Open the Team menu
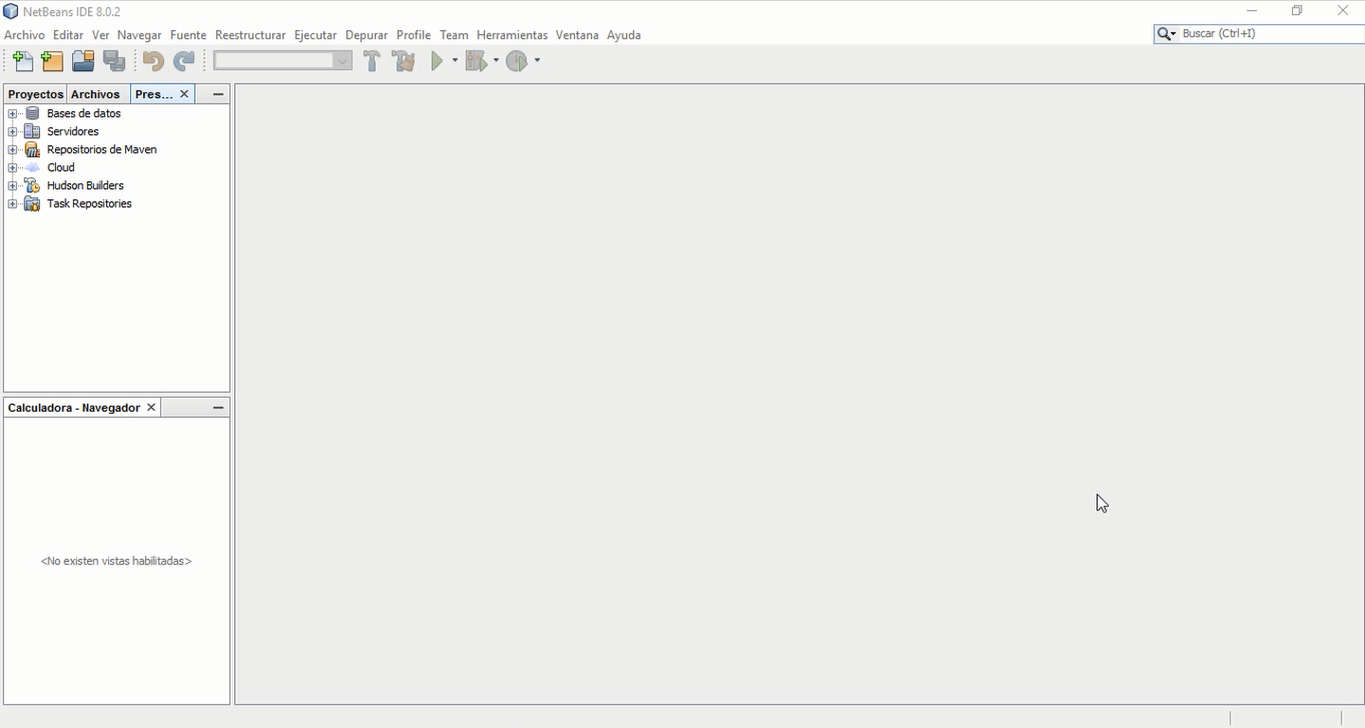 coord(454,35)
